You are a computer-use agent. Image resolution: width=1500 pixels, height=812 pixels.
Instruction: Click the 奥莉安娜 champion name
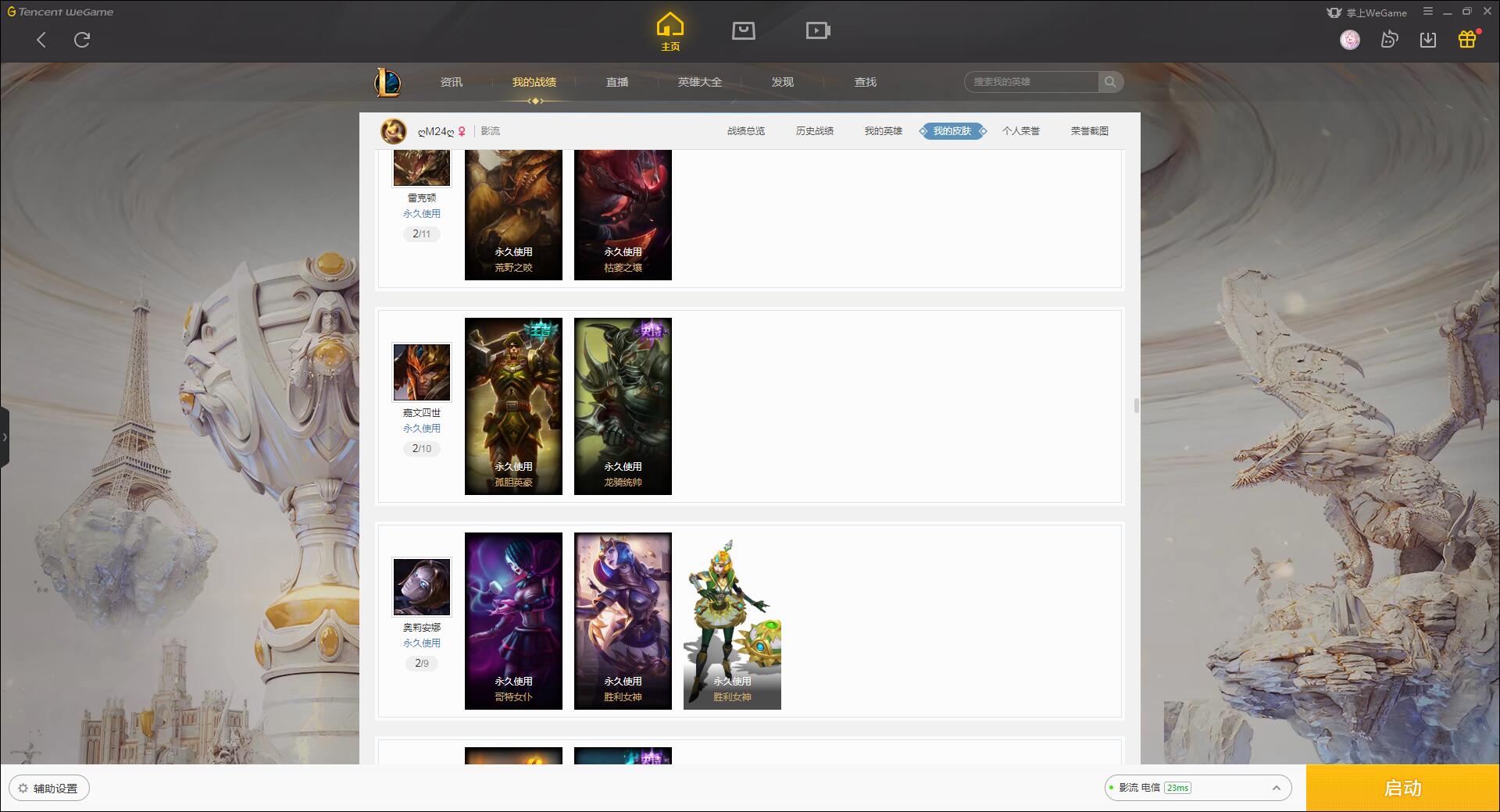(x=422, y=628)
